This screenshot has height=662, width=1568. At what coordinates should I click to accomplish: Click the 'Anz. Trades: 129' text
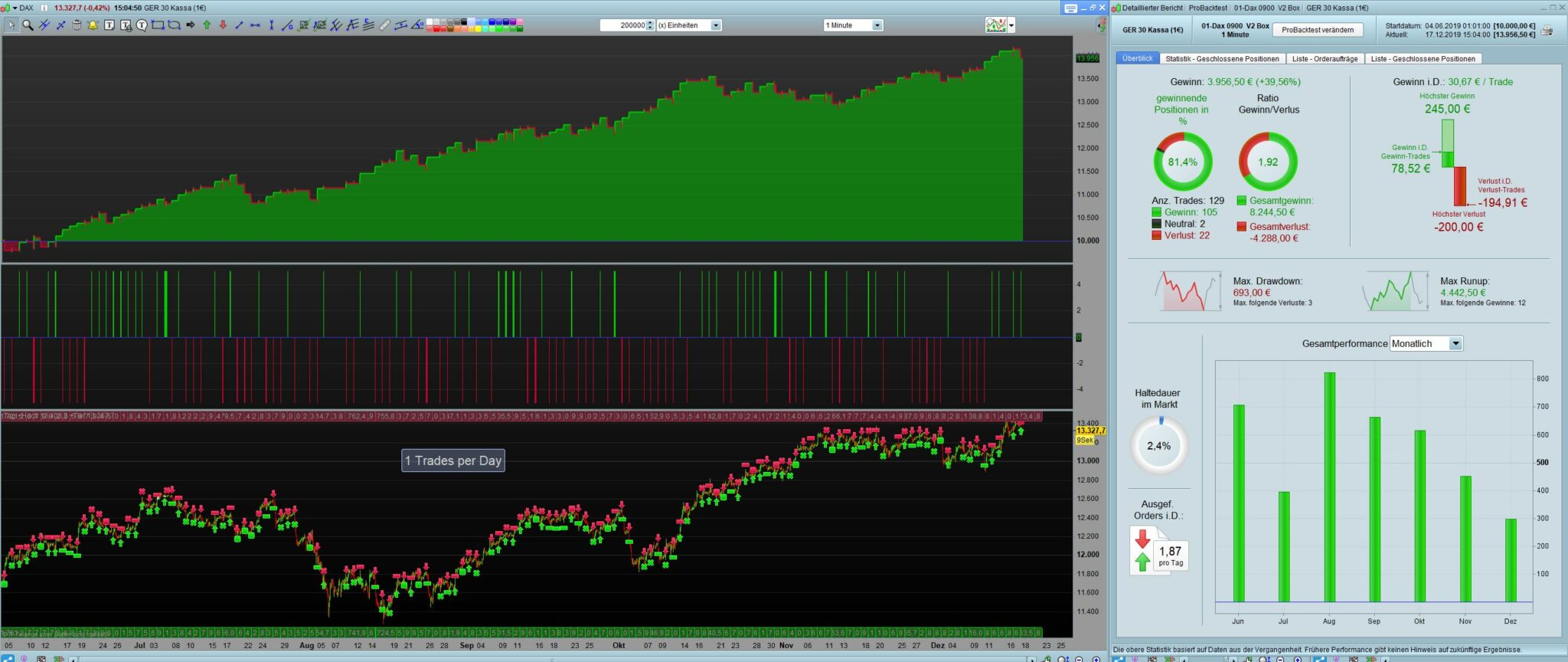1187,201
